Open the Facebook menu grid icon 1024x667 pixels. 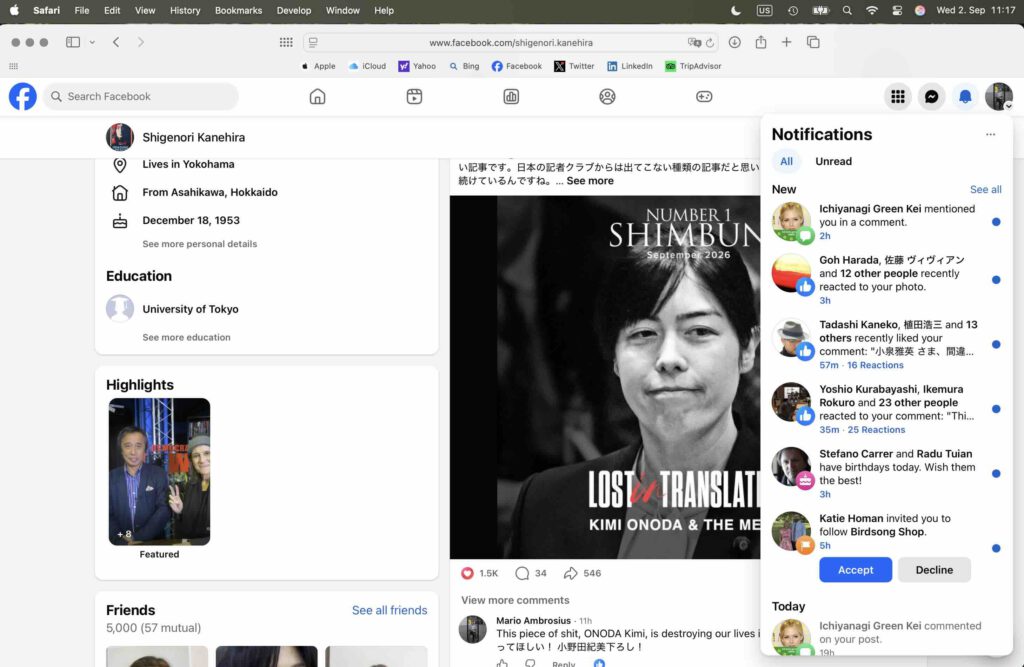[x=898, y=97]
